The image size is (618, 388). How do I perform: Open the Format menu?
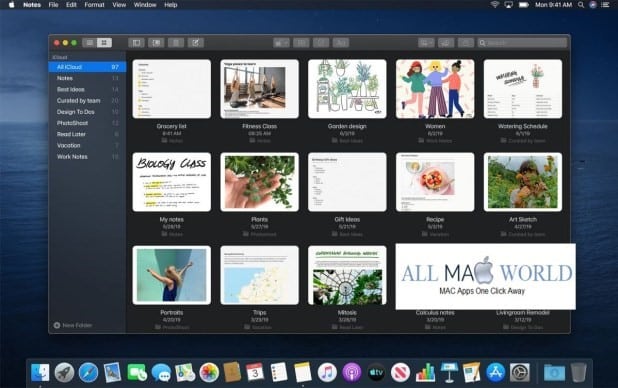[x=94, y=5]
